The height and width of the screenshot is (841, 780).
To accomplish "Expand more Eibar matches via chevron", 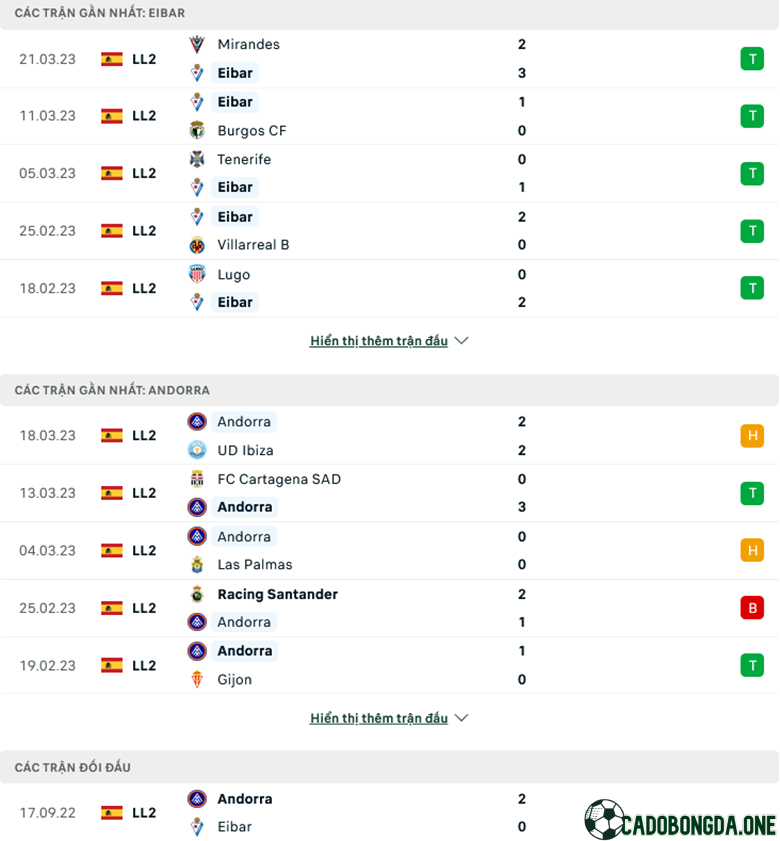I will [x=461, y=341].
